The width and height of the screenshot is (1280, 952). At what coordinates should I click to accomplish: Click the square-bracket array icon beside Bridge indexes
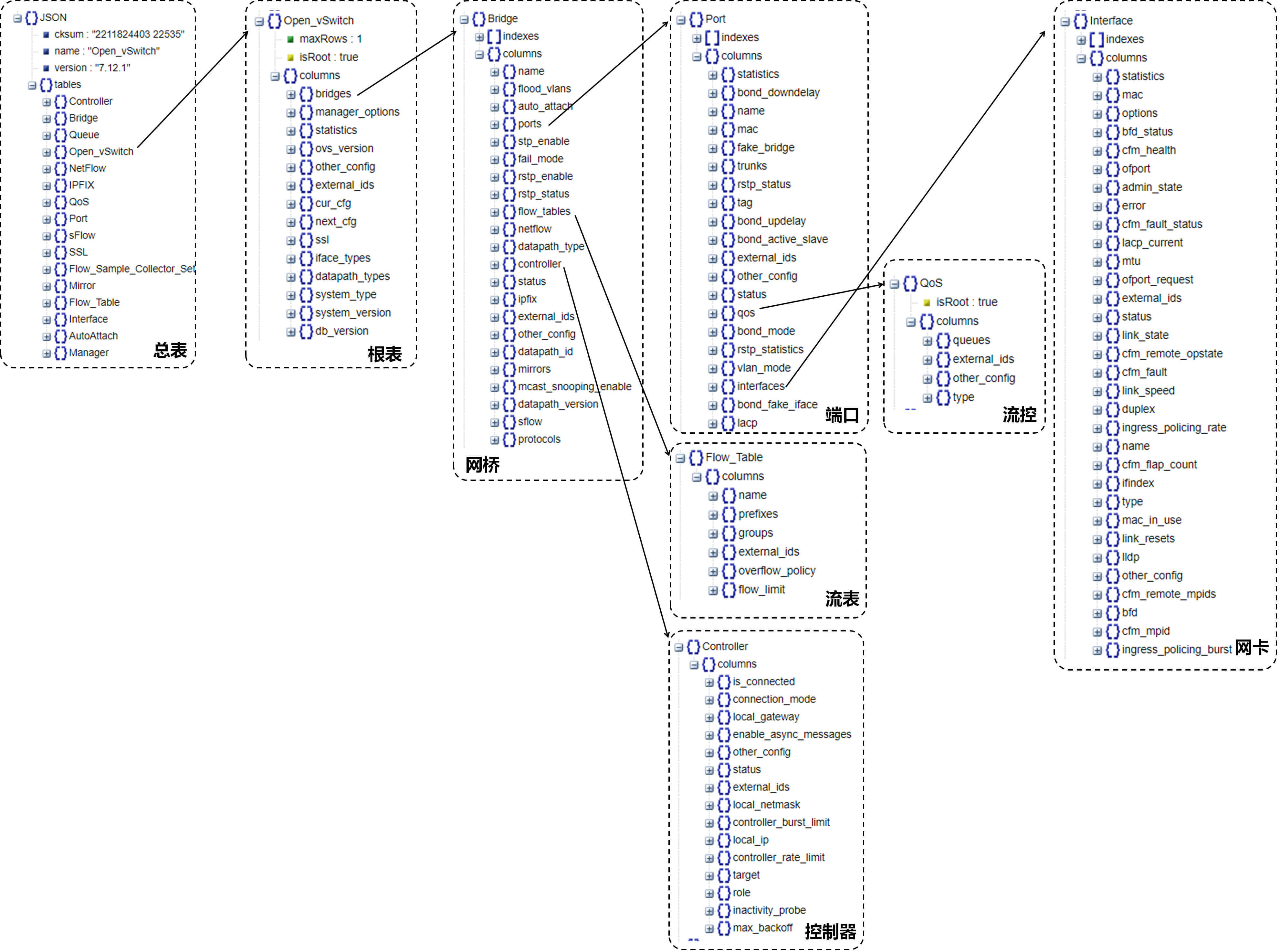(x=494, y=36)
